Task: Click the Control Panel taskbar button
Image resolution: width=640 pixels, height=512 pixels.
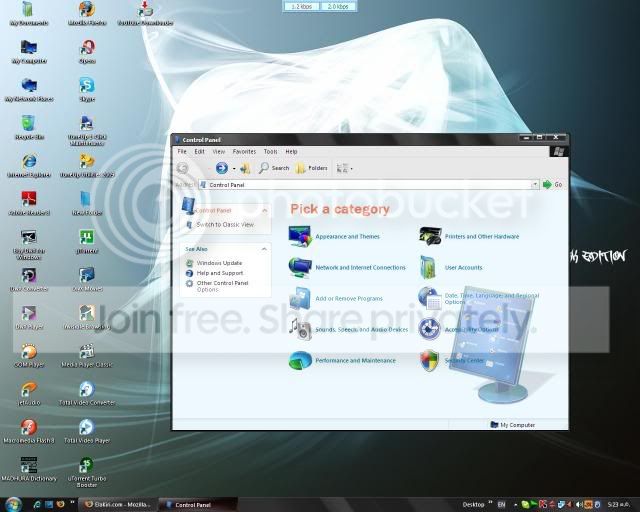Action: coord(198,505)
